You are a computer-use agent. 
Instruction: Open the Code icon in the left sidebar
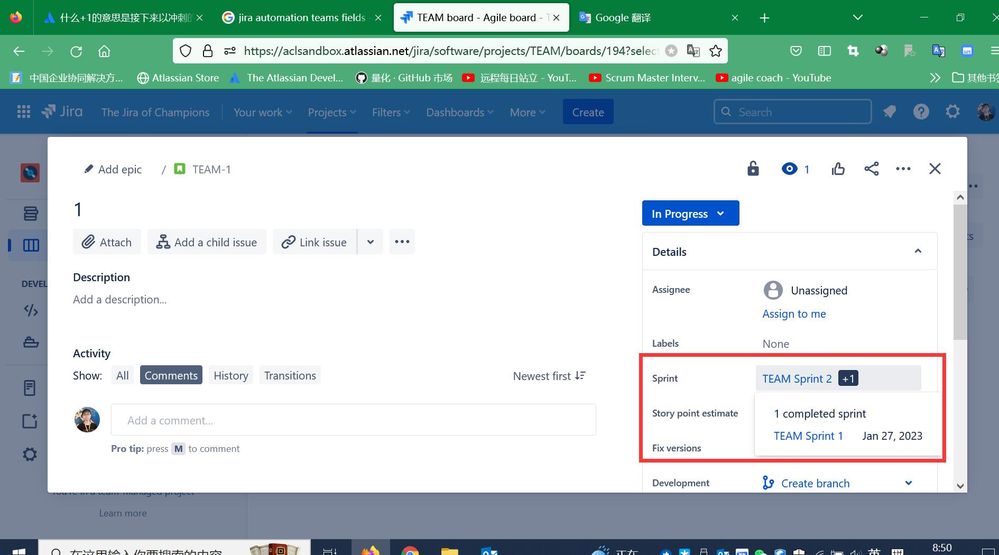point(31,310)
